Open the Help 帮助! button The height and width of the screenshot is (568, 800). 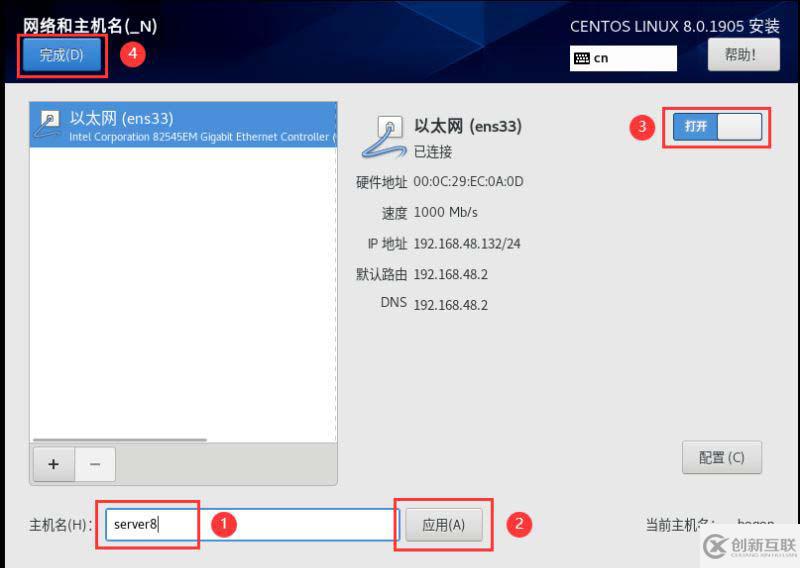coord(743,55)
